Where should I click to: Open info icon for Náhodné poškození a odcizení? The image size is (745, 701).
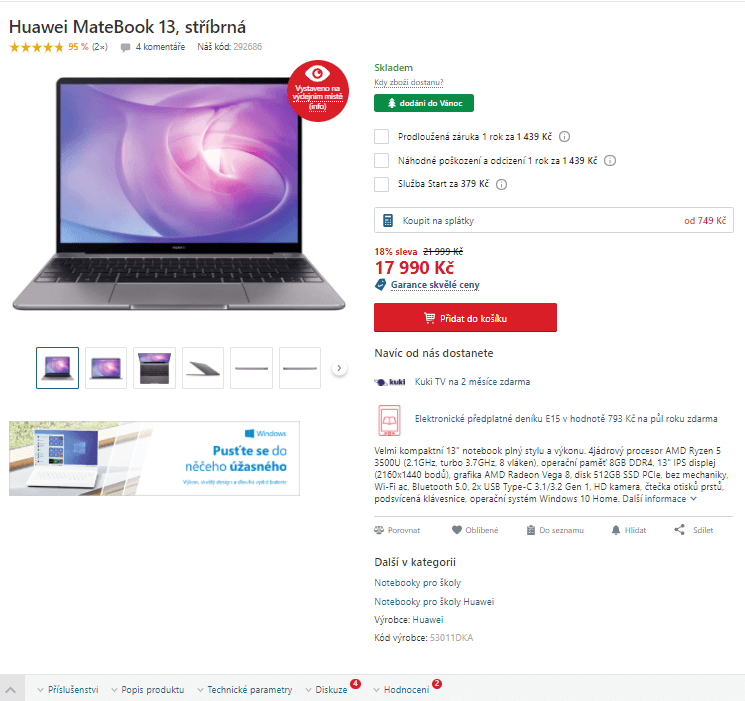tap(610, 161)
